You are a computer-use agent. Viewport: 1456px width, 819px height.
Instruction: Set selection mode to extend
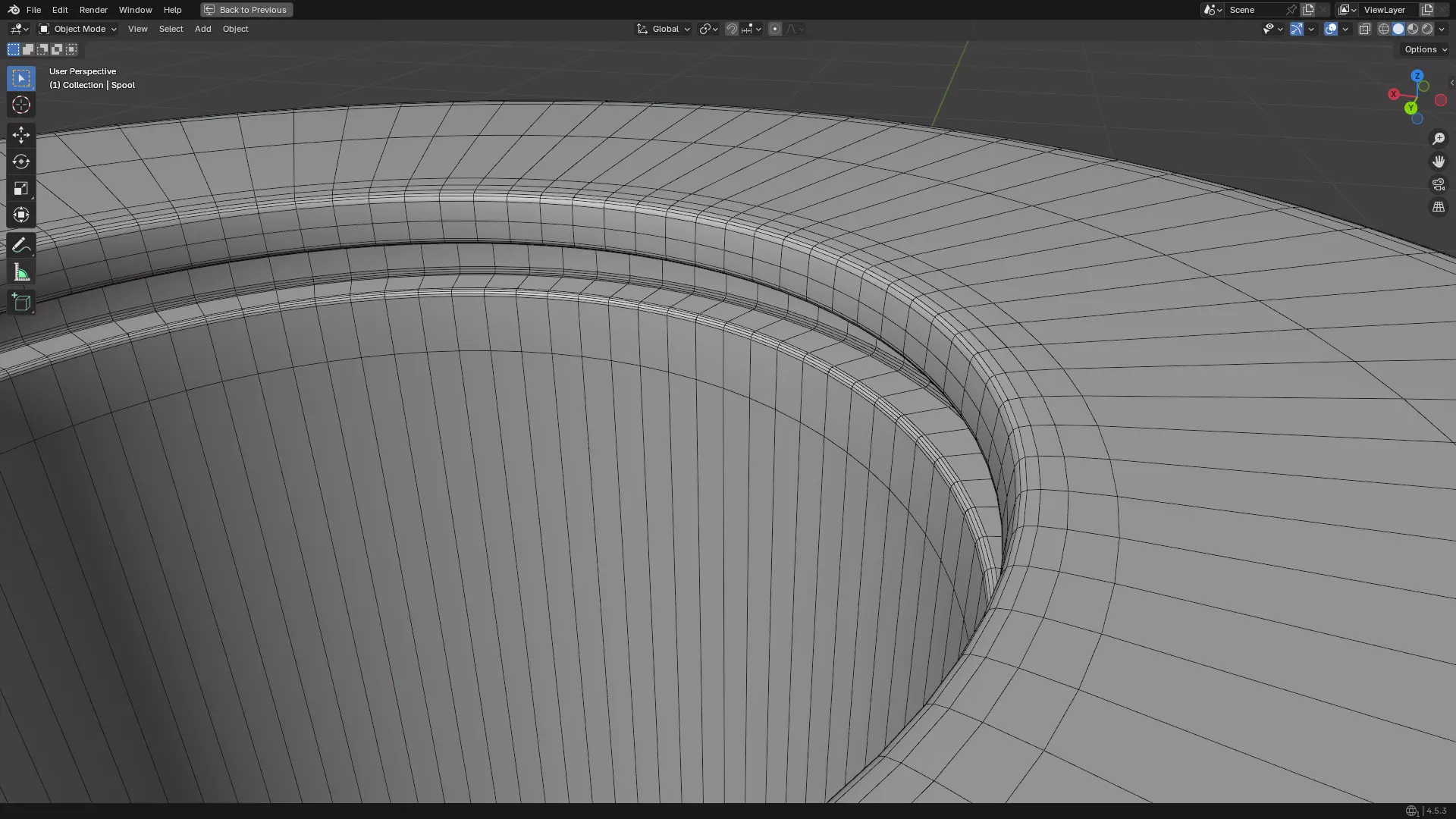pos(28,49)
